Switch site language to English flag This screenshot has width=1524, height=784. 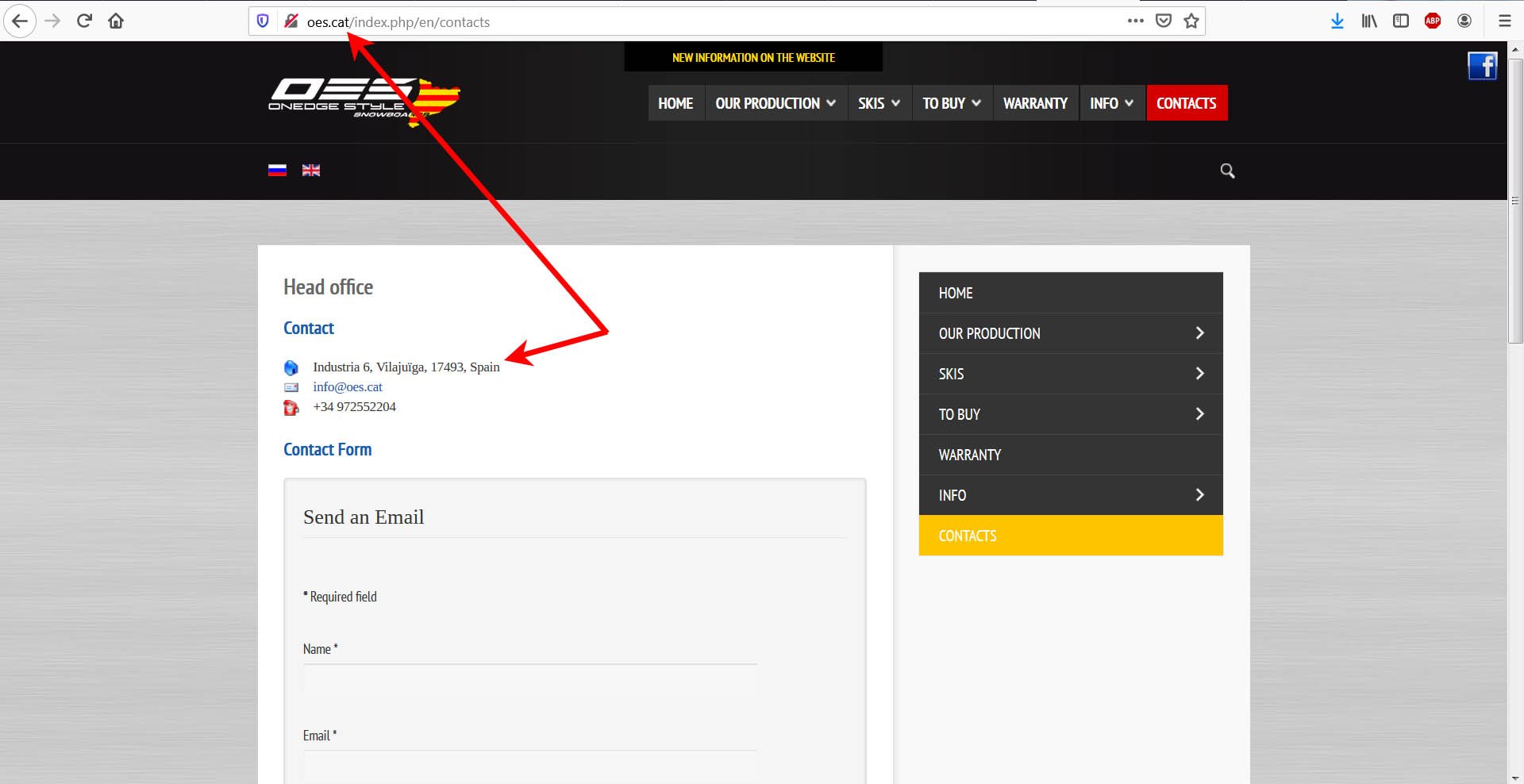pyautogui.click(x=311, y=170)
